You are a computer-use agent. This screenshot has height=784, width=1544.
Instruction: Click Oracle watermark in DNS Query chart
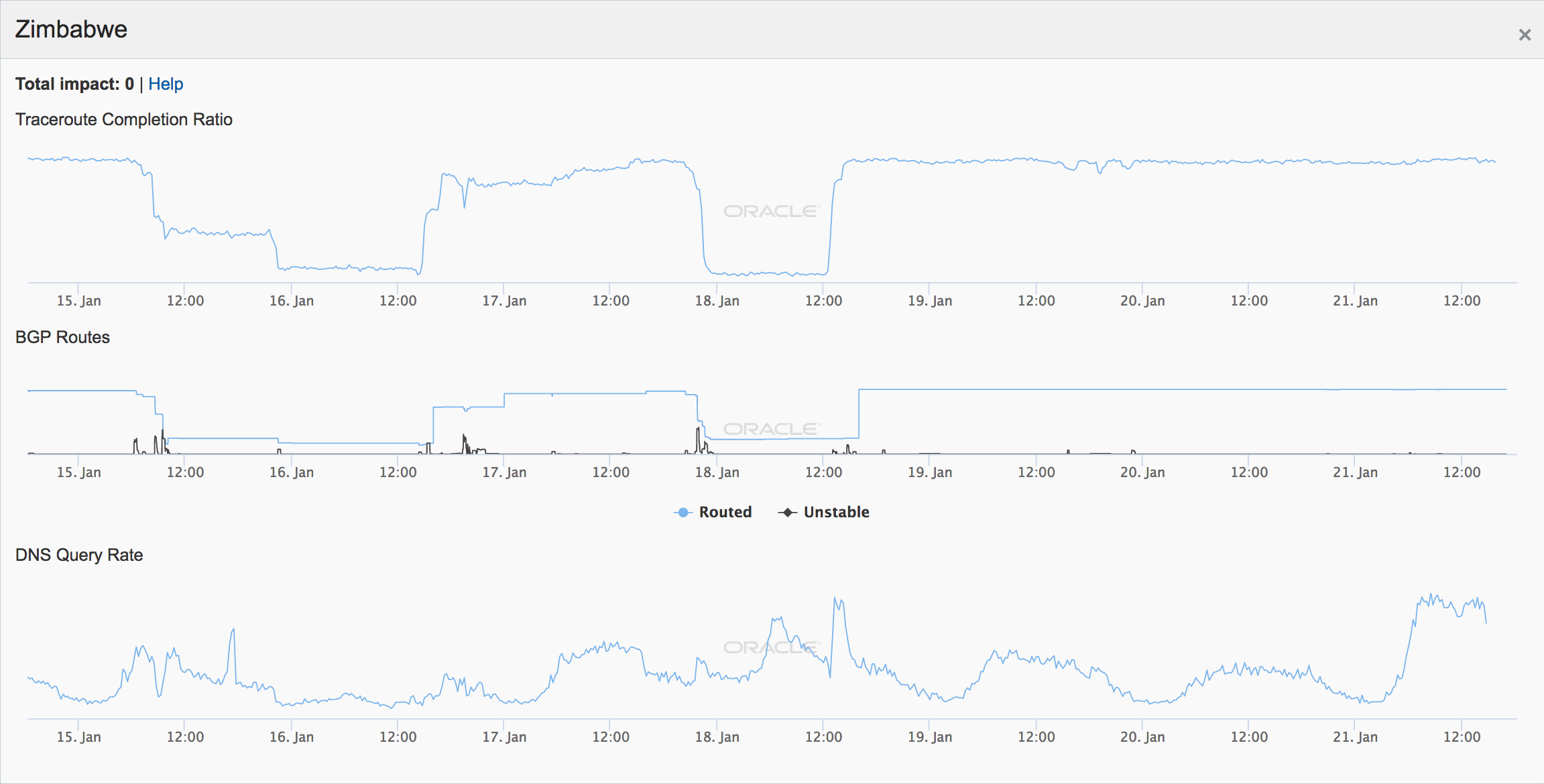coord(771,647)
